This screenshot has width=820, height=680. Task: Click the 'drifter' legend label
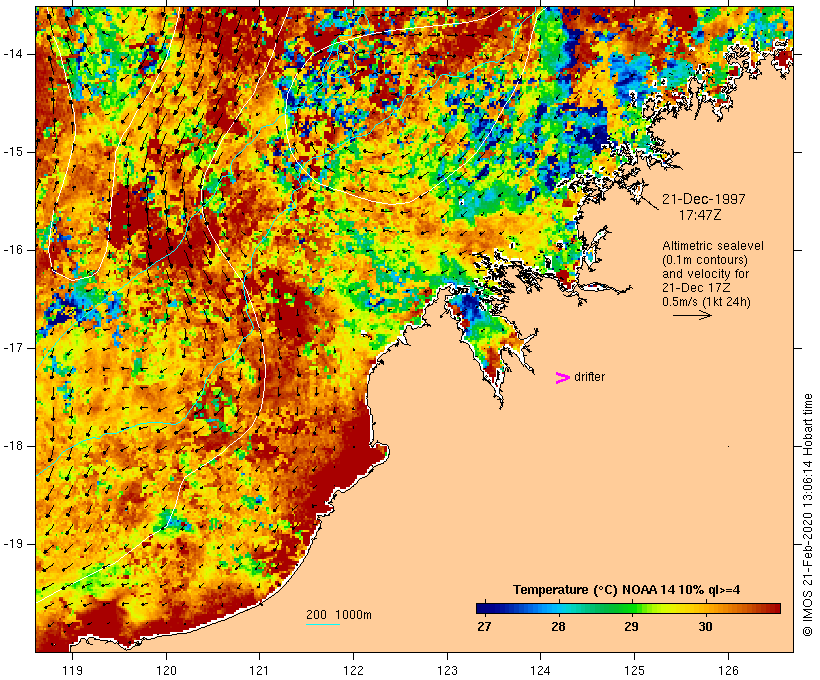[x=589, y=377]
